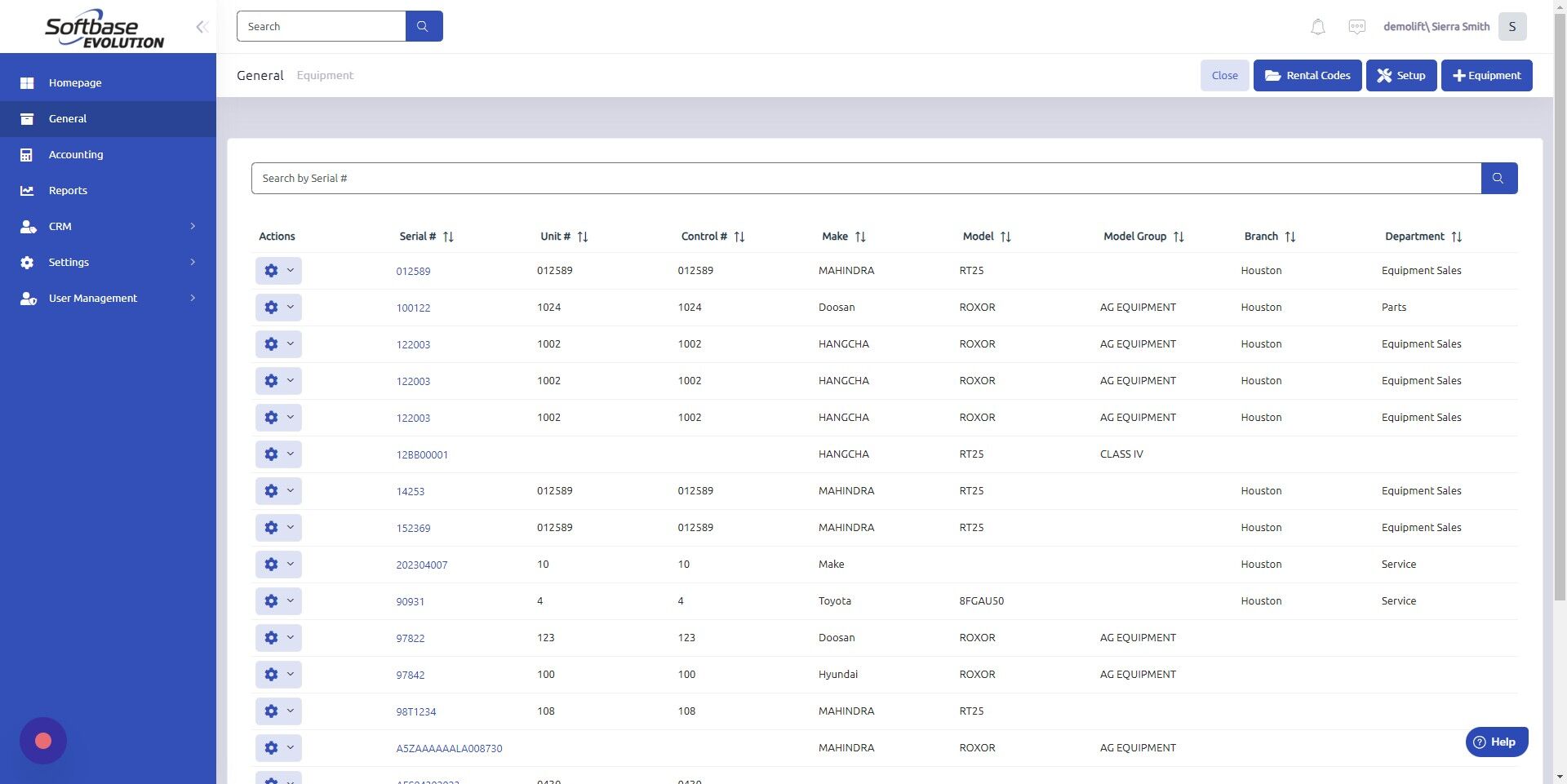Viewport: 1567px width, 784px height.
Task: Click the Search by Serial # input field
Action: click(865, 178)
